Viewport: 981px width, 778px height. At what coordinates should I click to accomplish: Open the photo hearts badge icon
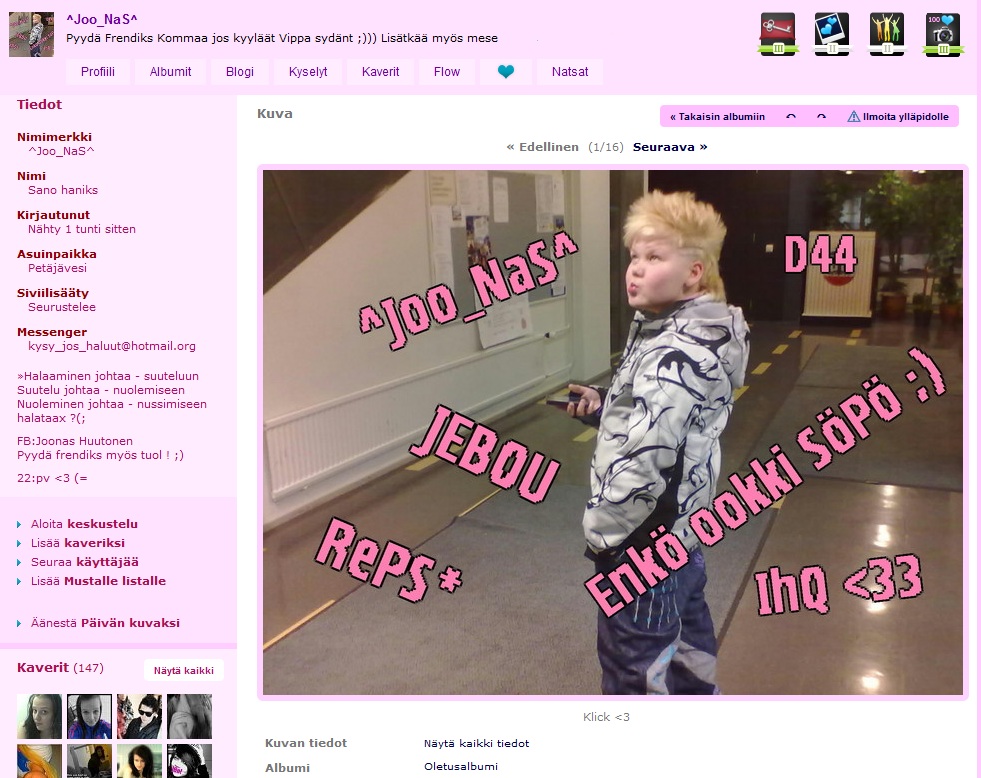coord(832,34)
